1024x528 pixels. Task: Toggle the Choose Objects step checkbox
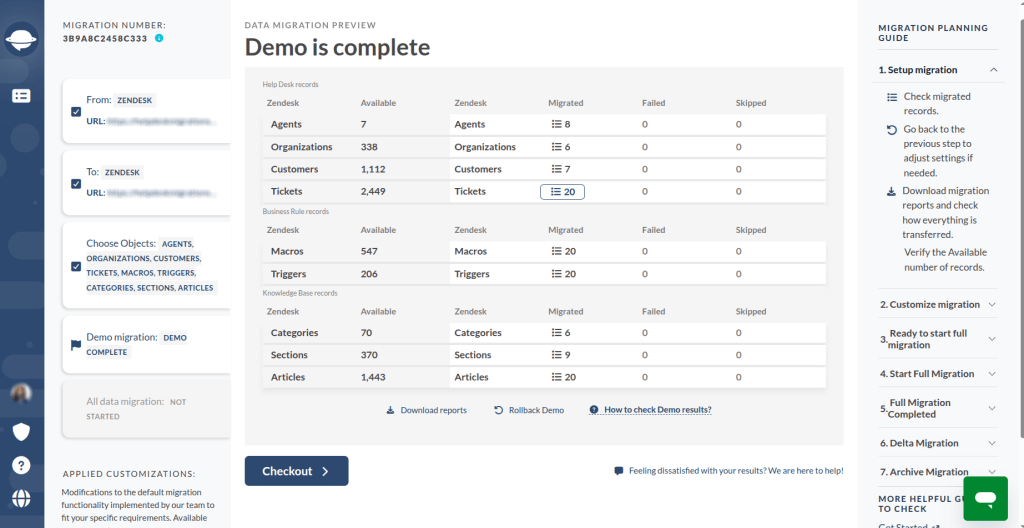pos(76,266)
